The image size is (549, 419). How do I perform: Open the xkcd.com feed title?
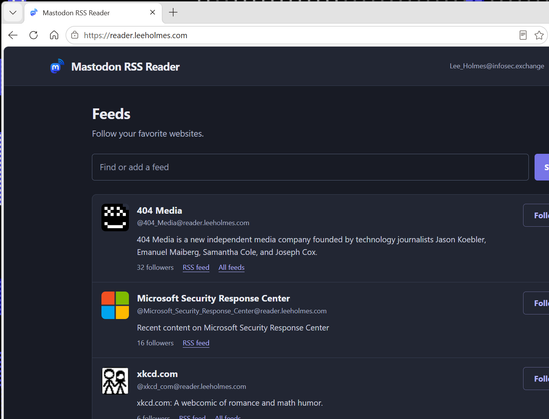click(x=157, y=374)
